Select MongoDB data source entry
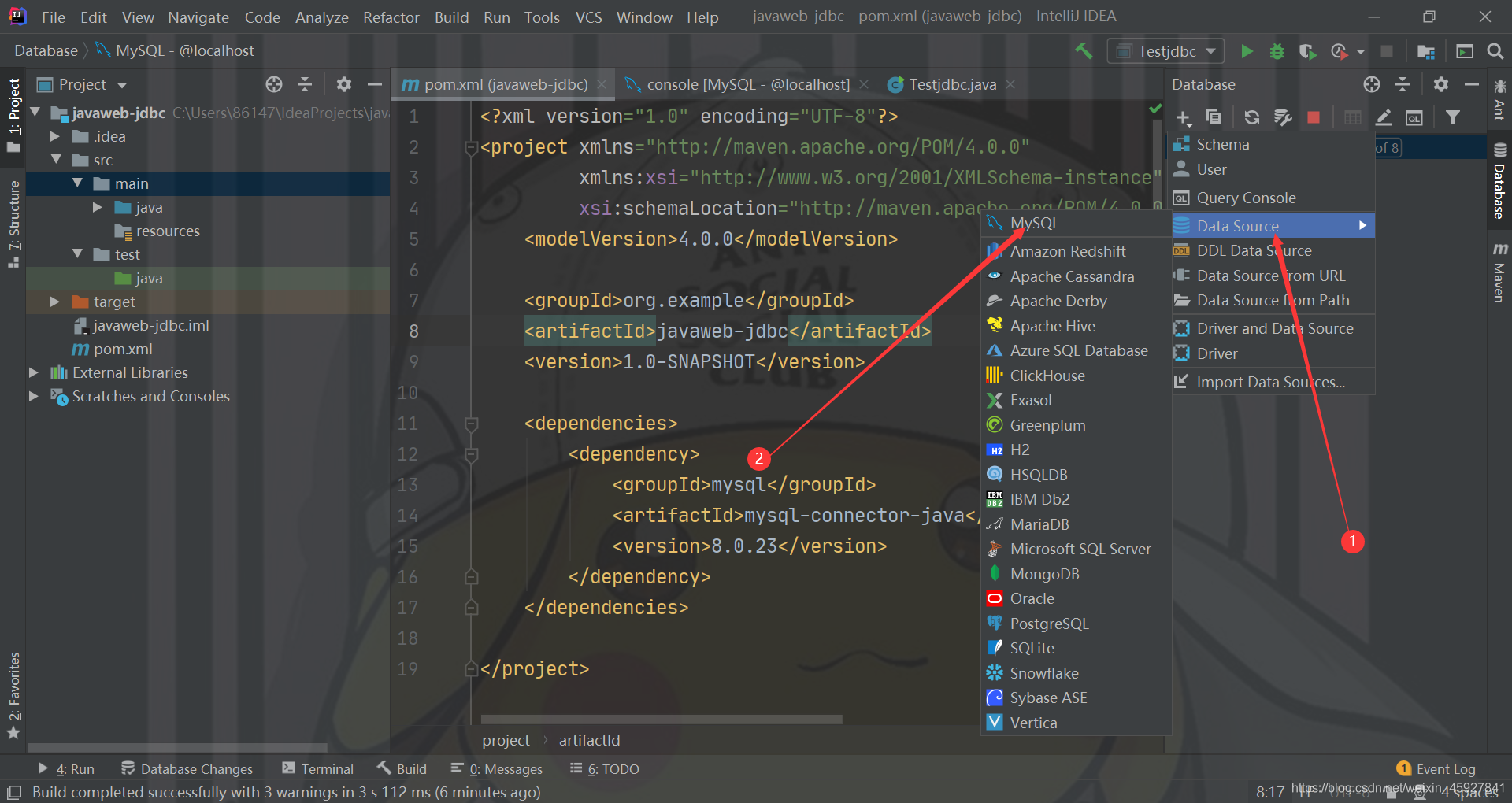The image size is (1512, 803). [1076, 574]
